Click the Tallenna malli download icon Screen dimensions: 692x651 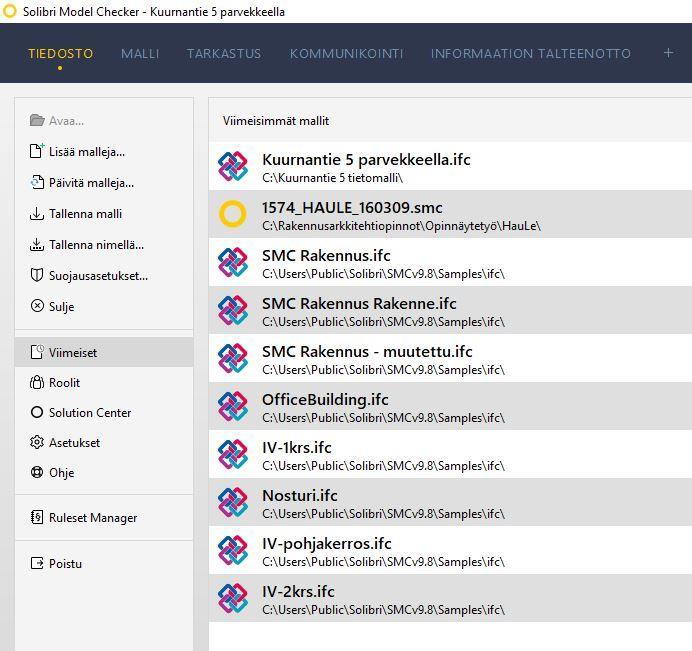[x=37, y=214]
